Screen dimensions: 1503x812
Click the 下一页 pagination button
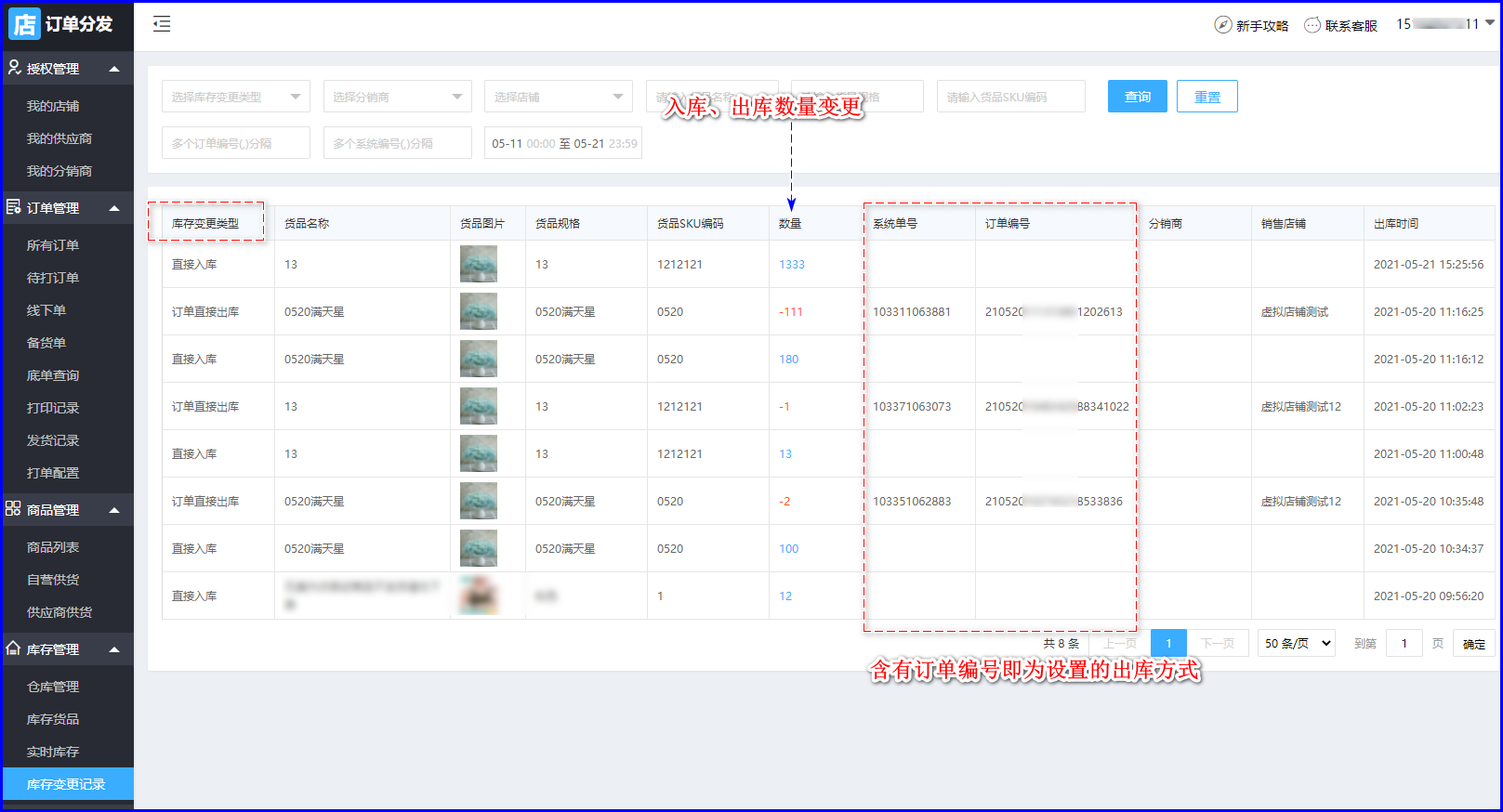click(1218, 643)
